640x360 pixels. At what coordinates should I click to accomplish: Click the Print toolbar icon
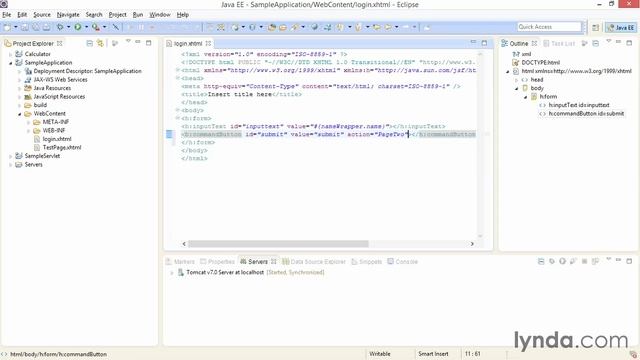[x=46, y=27]
